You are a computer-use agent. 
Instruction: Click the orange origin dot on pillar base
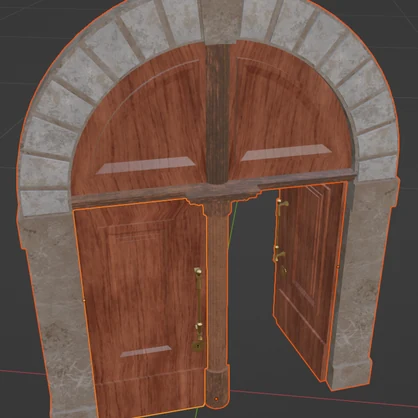point(216,399)
